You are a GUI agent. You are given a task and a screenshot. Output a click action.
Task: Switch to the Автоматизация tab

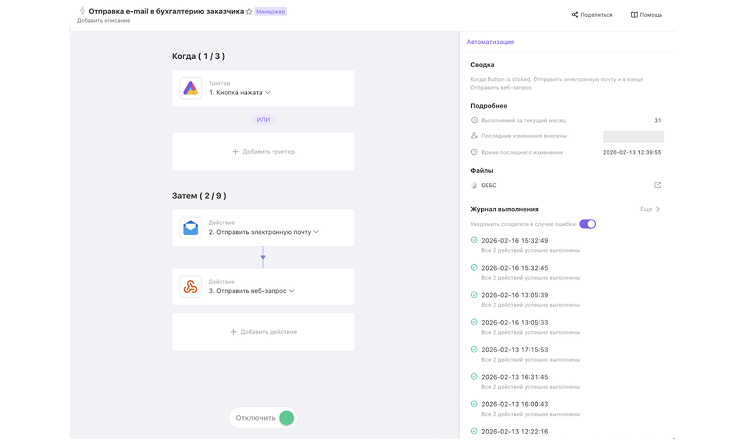point(490,42)
